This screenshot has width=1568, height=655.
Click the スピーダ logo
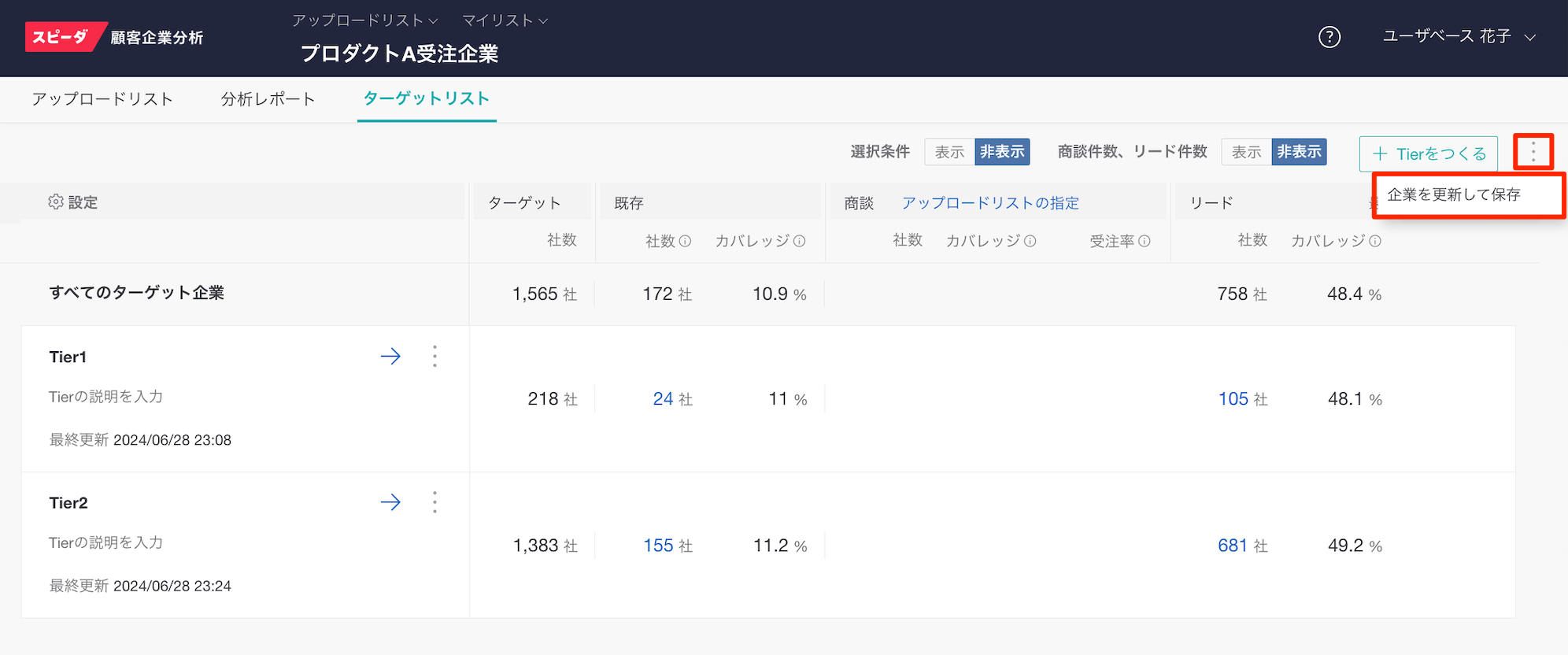point(65,37)
